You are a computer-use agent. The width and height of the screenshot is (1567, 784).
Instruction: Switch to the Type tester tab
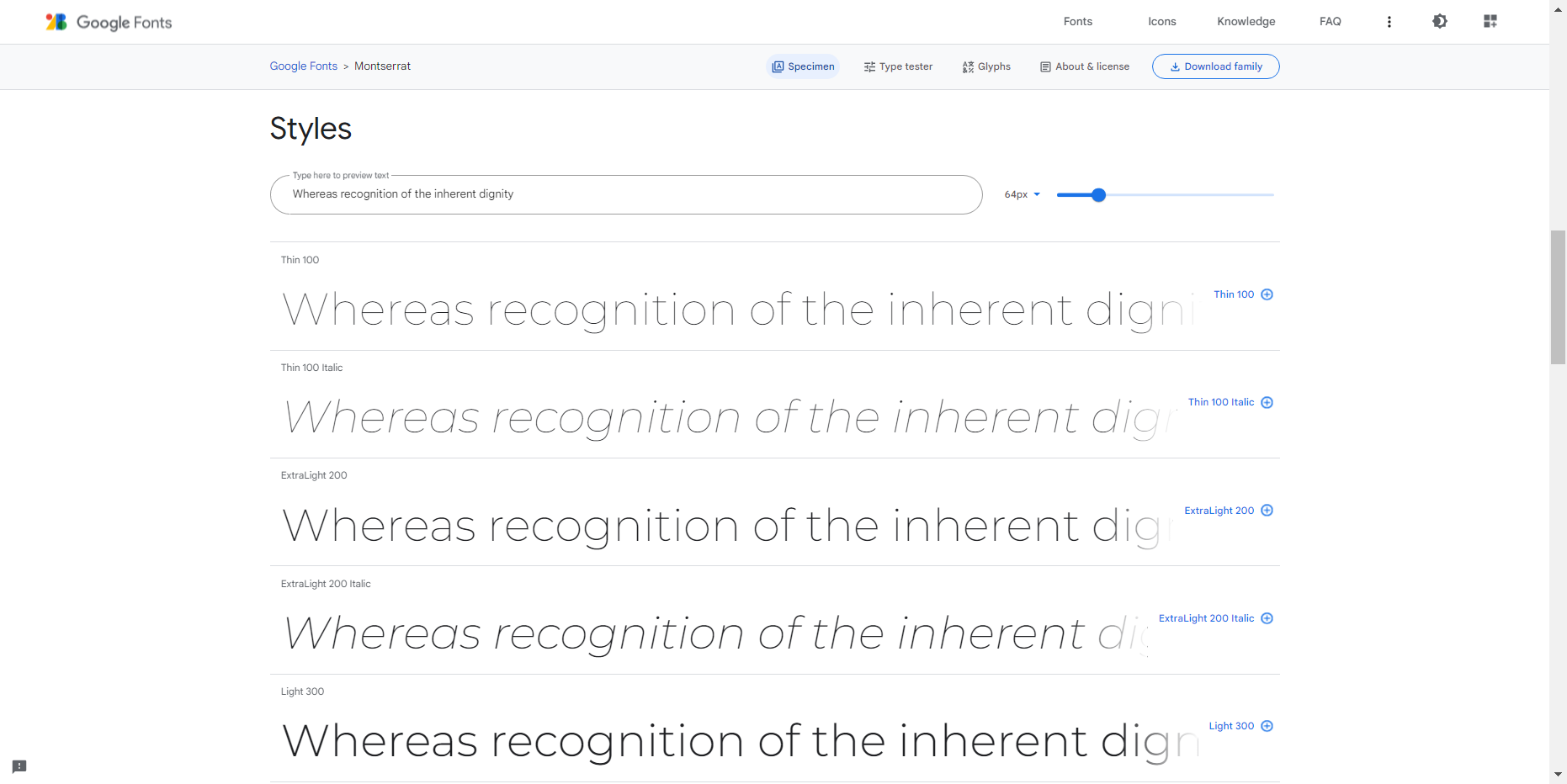tap(898, 66)
